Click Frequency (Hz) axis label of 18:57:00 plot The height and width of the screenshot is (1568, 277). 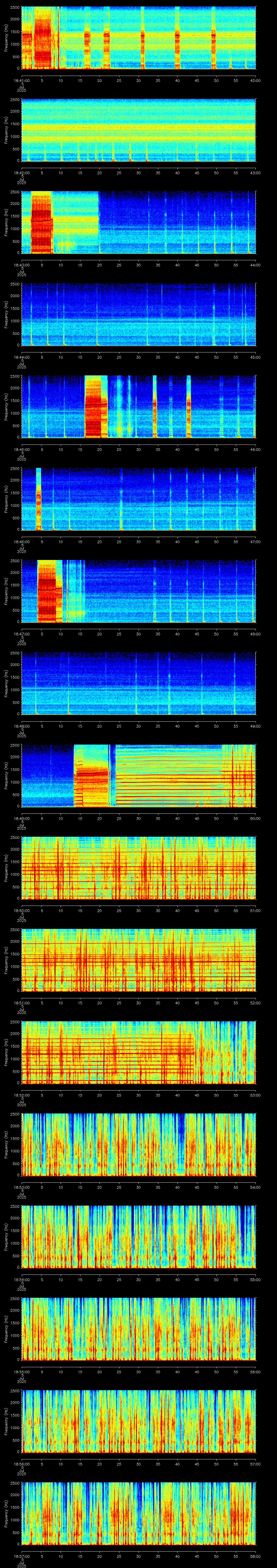6,1514
